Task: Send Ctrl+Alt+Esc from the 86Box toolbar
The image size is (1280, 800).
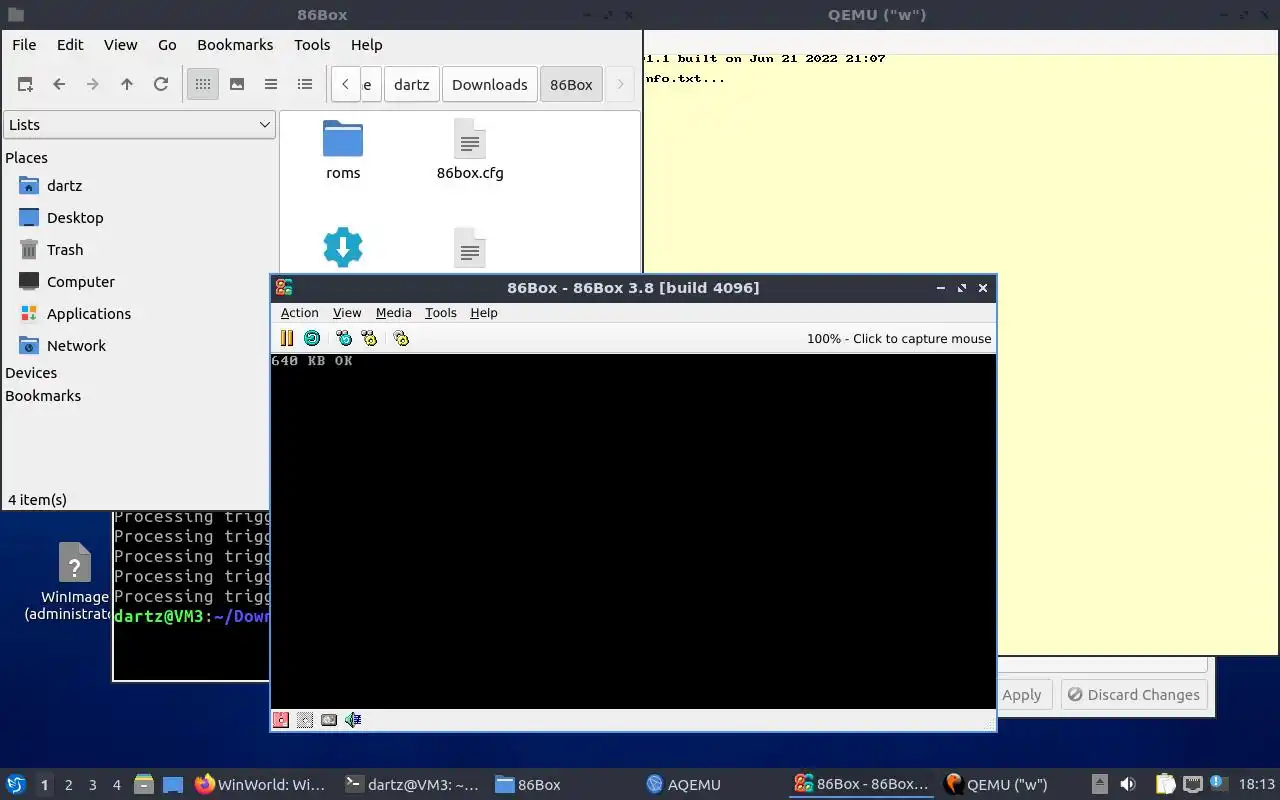Action: click(369, 338)
